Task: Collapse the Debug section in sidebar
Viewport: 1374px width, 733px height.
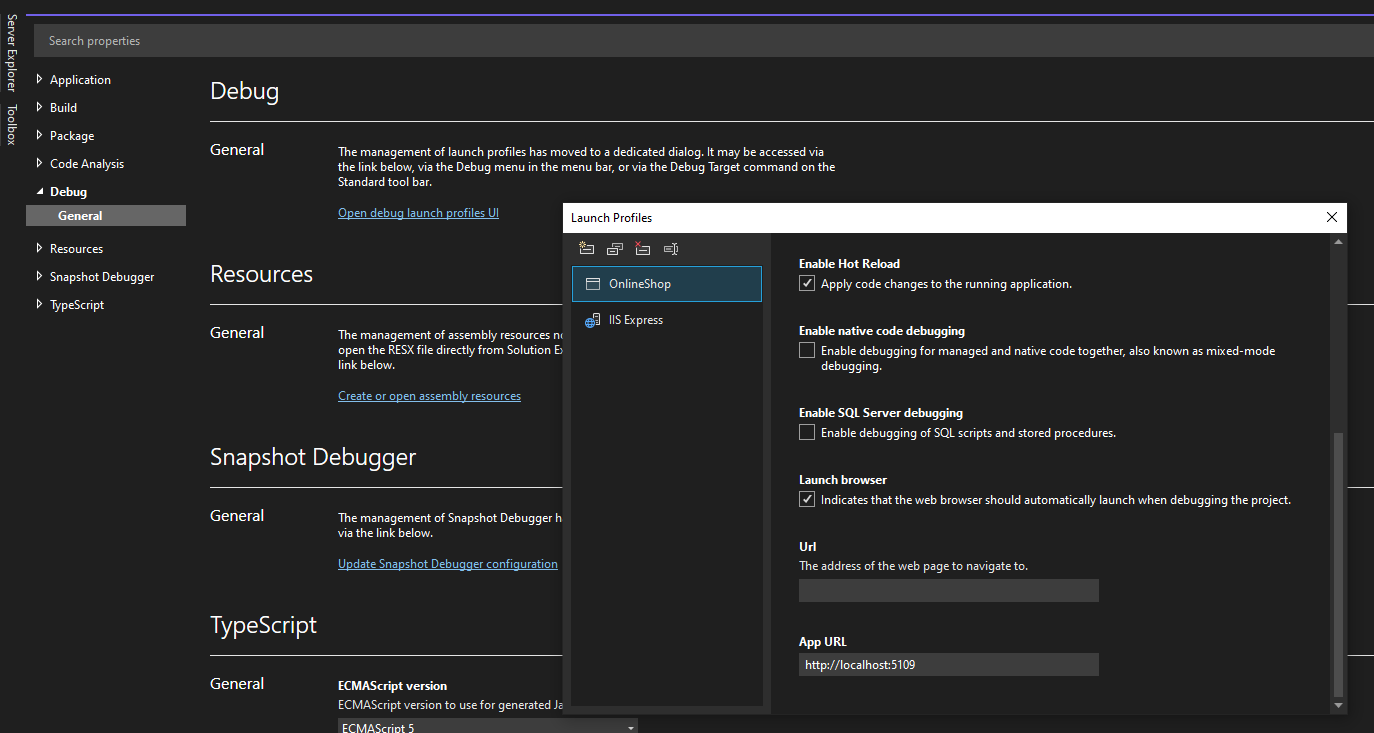Action: tap(40, 192)
